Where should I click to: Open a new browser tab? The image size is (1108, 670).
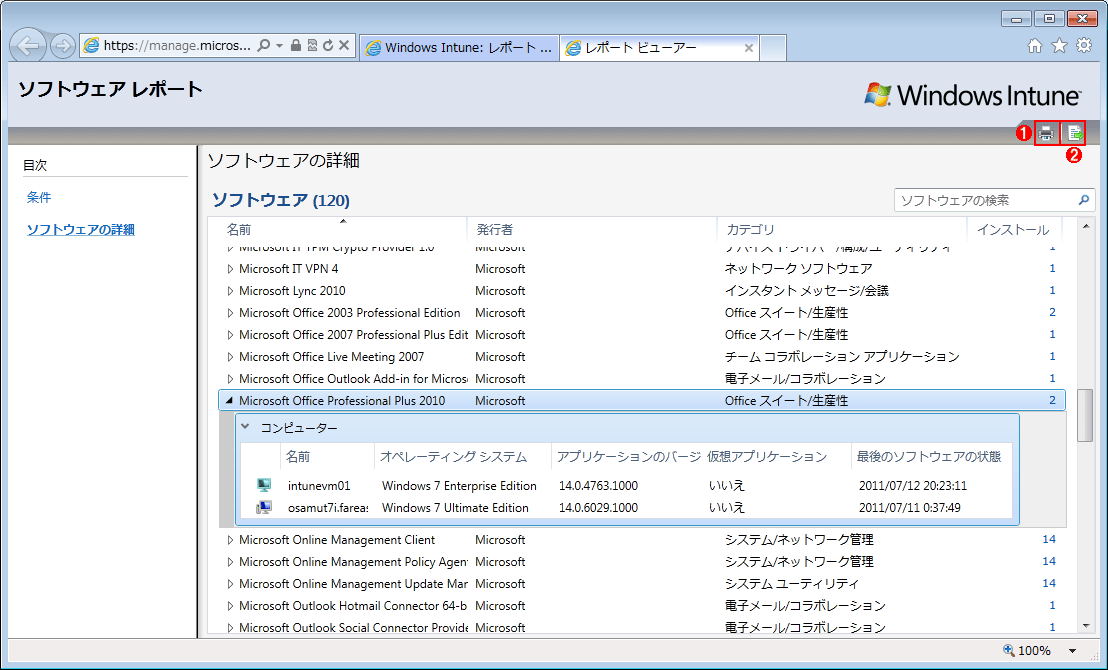773,48
